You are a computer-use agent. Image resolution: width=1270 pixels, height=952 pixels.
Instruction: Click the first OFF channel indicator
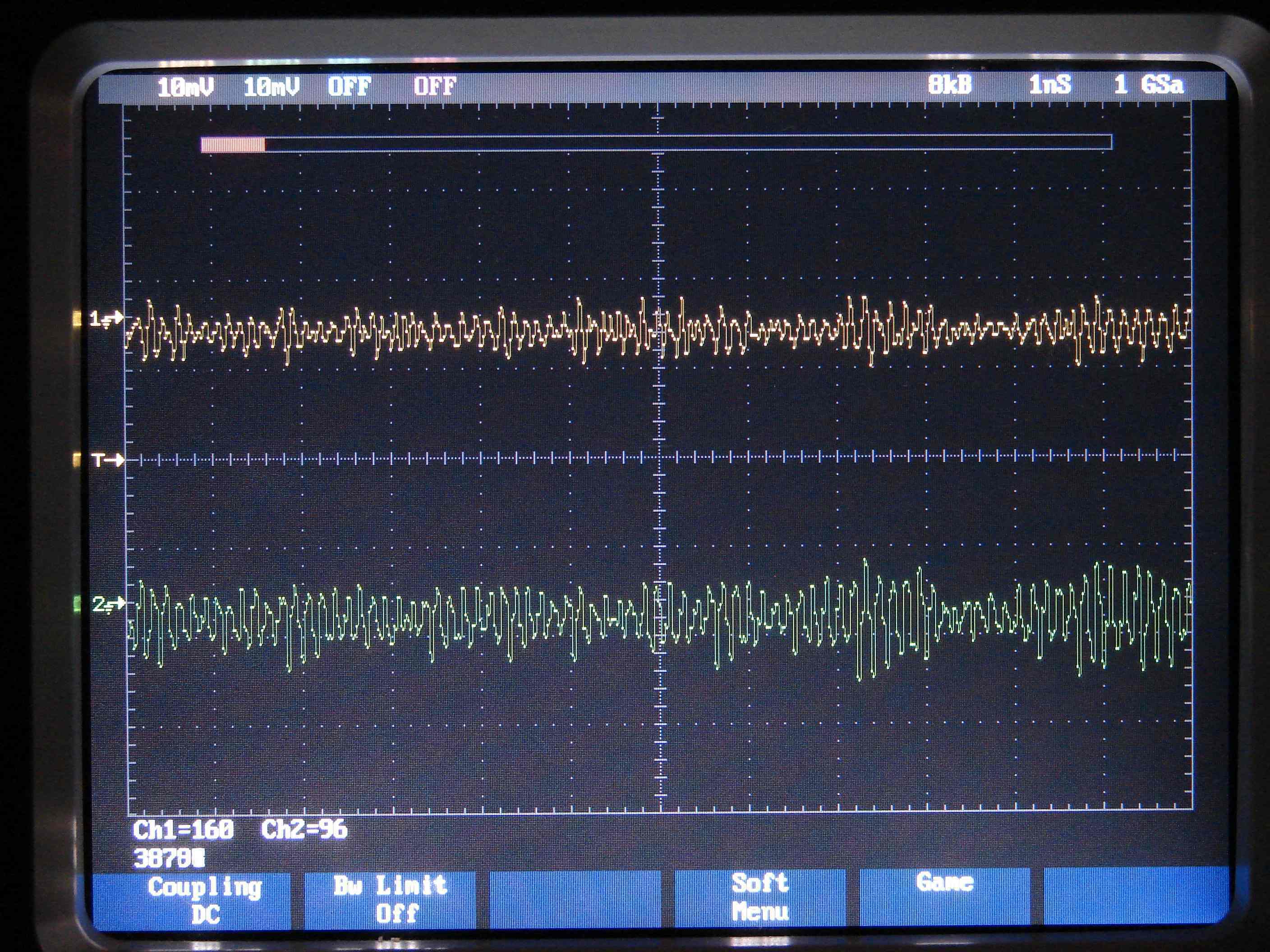coord(349,87)
